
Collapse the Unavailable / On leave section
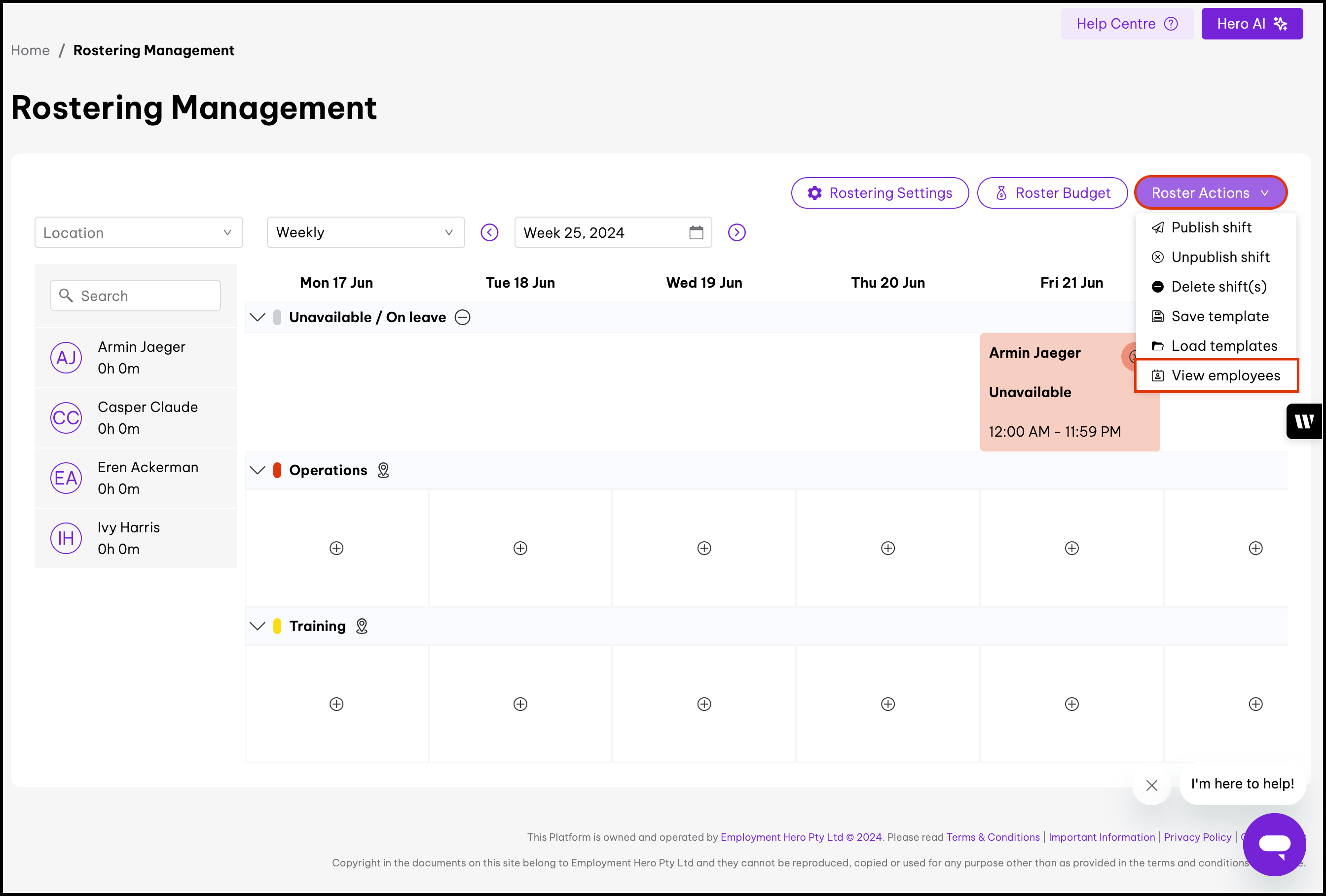point(258,317)
